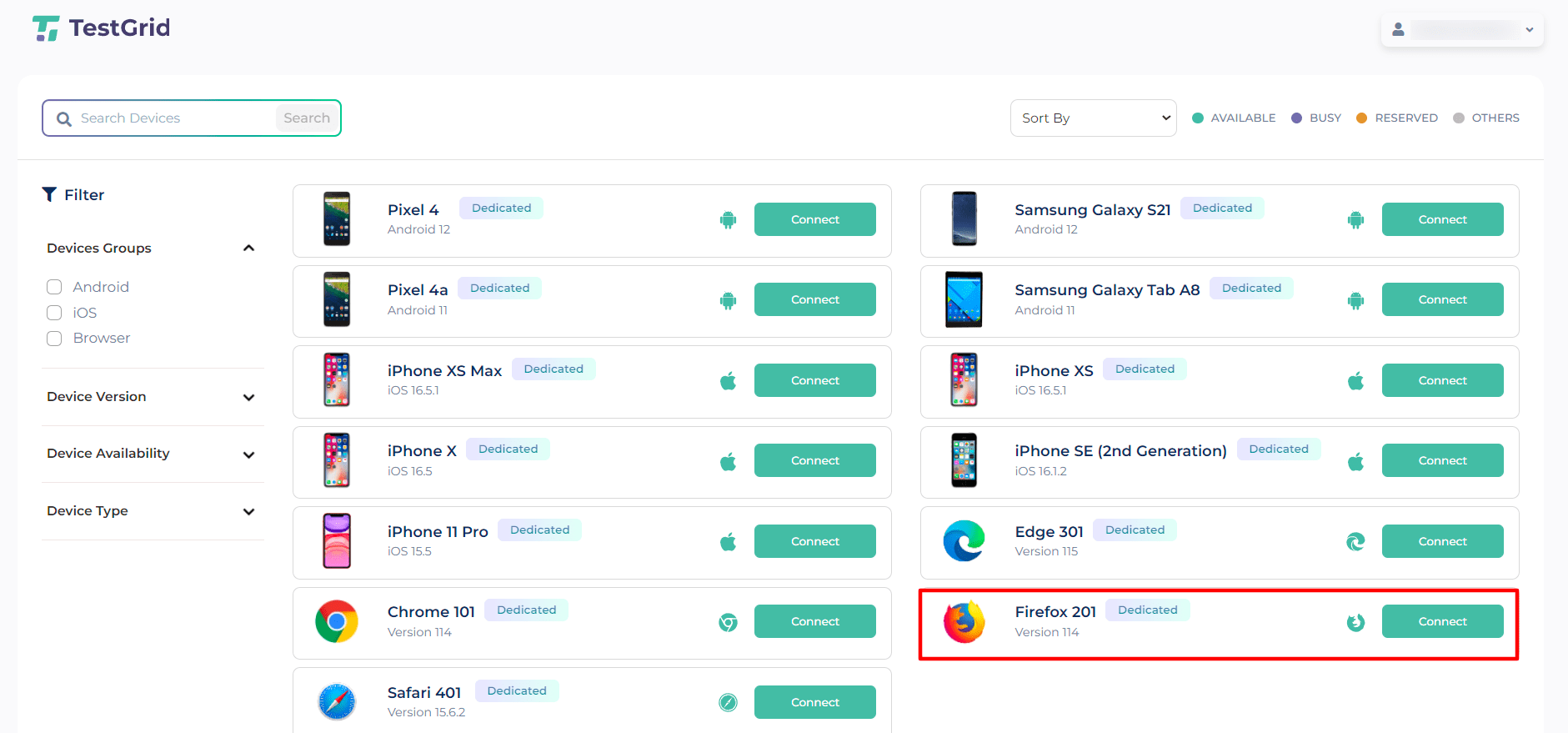Click the TestGrid logo icon
Viewport: 1568px width, 733px height.
[x=46, y=28]
